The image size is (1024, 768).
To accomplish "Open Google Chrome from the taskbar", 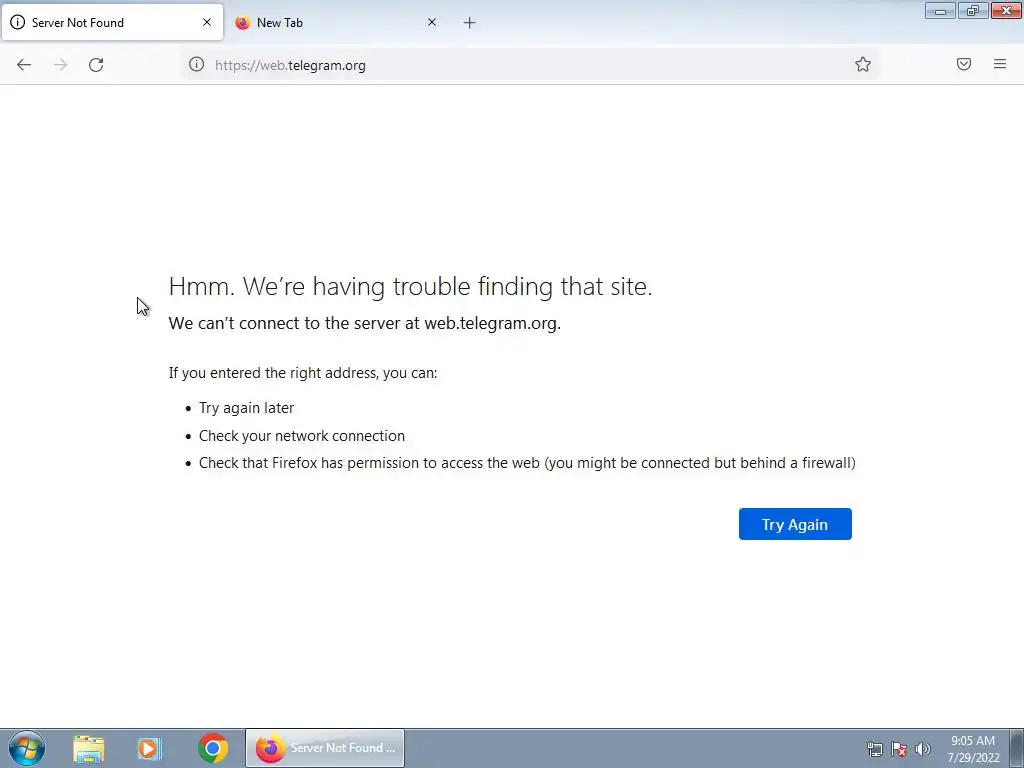I will click(213, 748).
